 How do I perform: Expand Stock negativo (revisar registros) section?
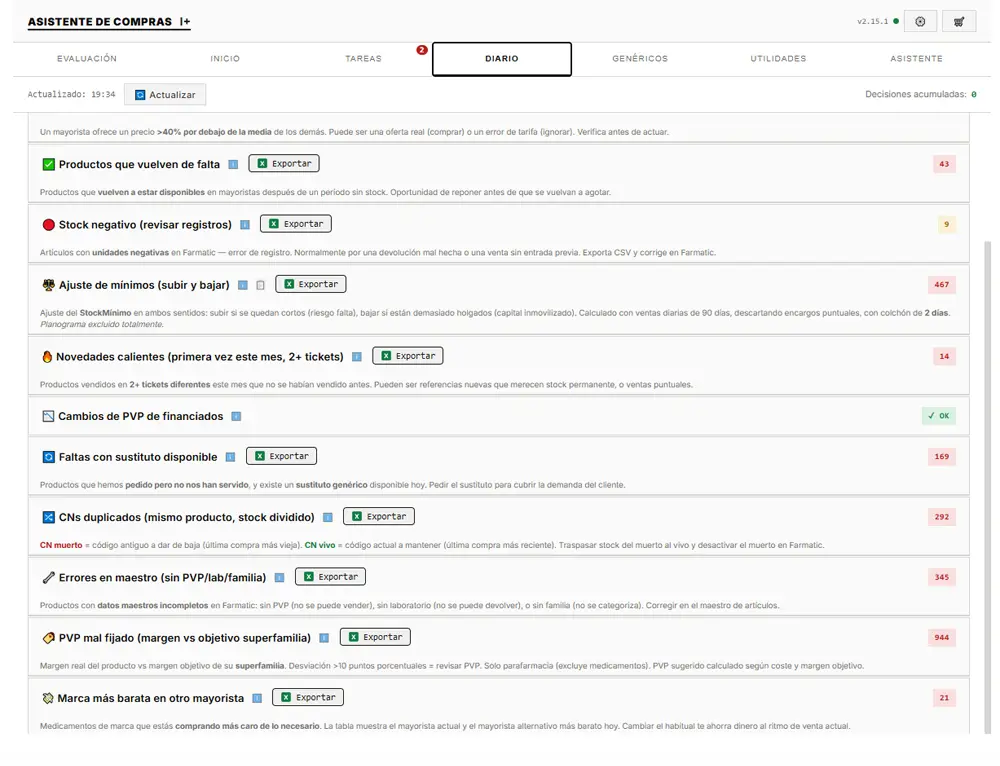point(145,225)
